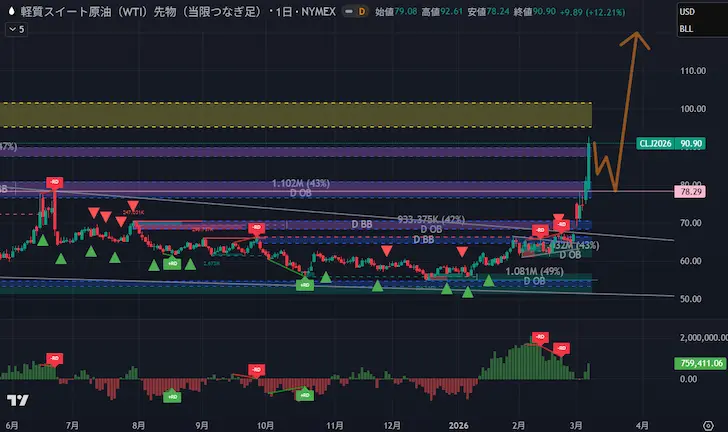This screenshot has width=728, height=432.
Task: Click the TradingView logo
Action: pos(17,402)
